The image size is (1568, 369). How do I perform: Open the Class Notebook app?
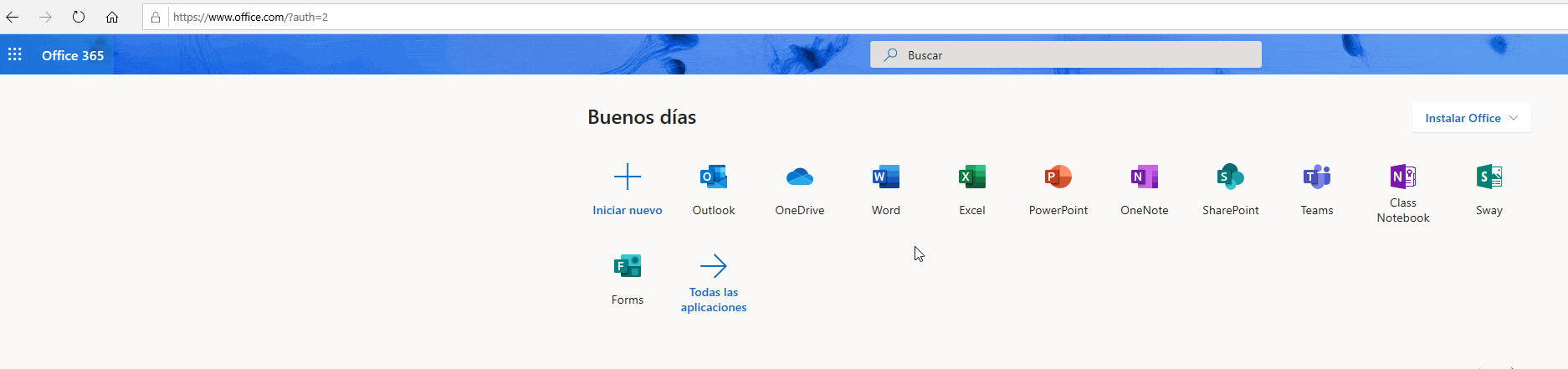point(1402,177)
